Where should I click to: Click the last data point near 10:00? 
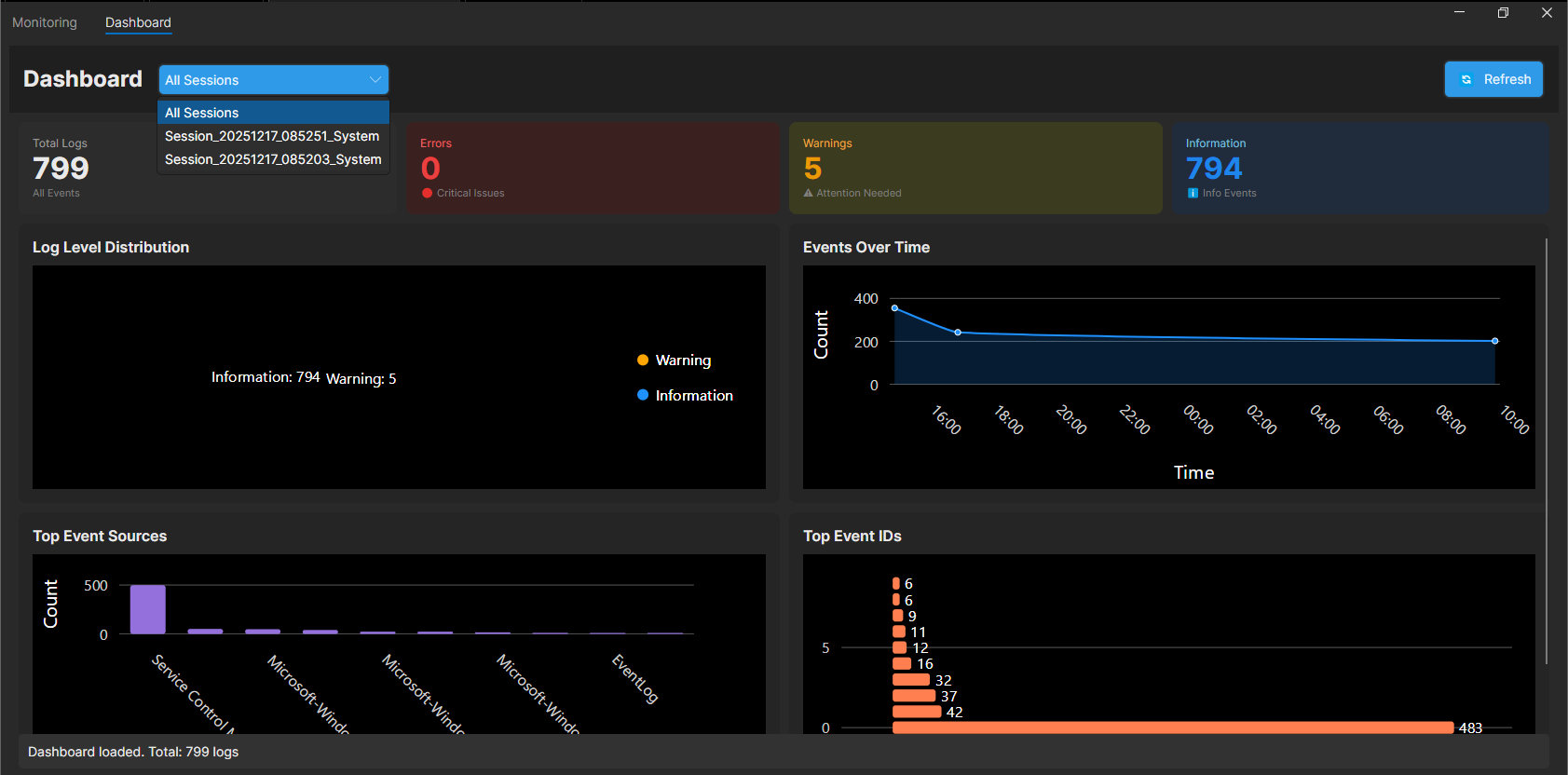(x=1495, y=341)
